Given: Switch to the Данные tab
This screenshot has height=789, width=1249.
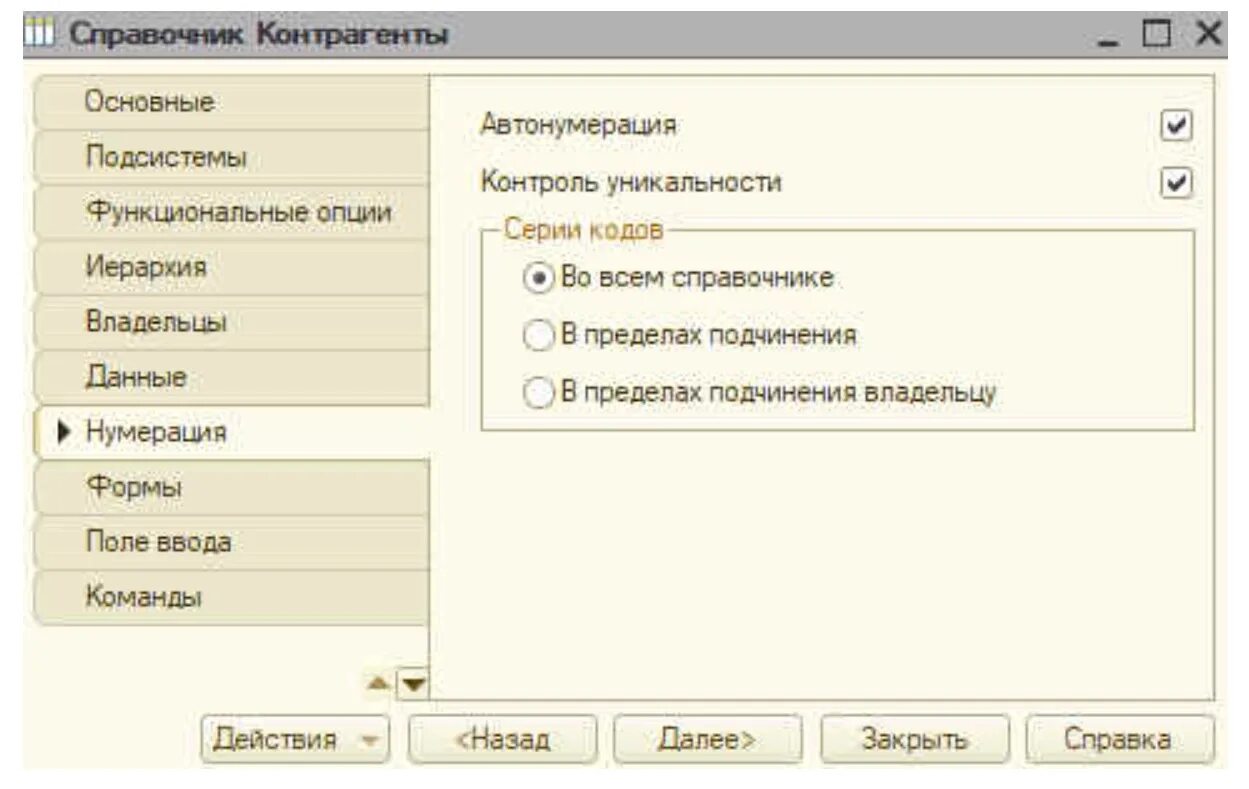Looking at the screenshot, I should tap(230, 378).
